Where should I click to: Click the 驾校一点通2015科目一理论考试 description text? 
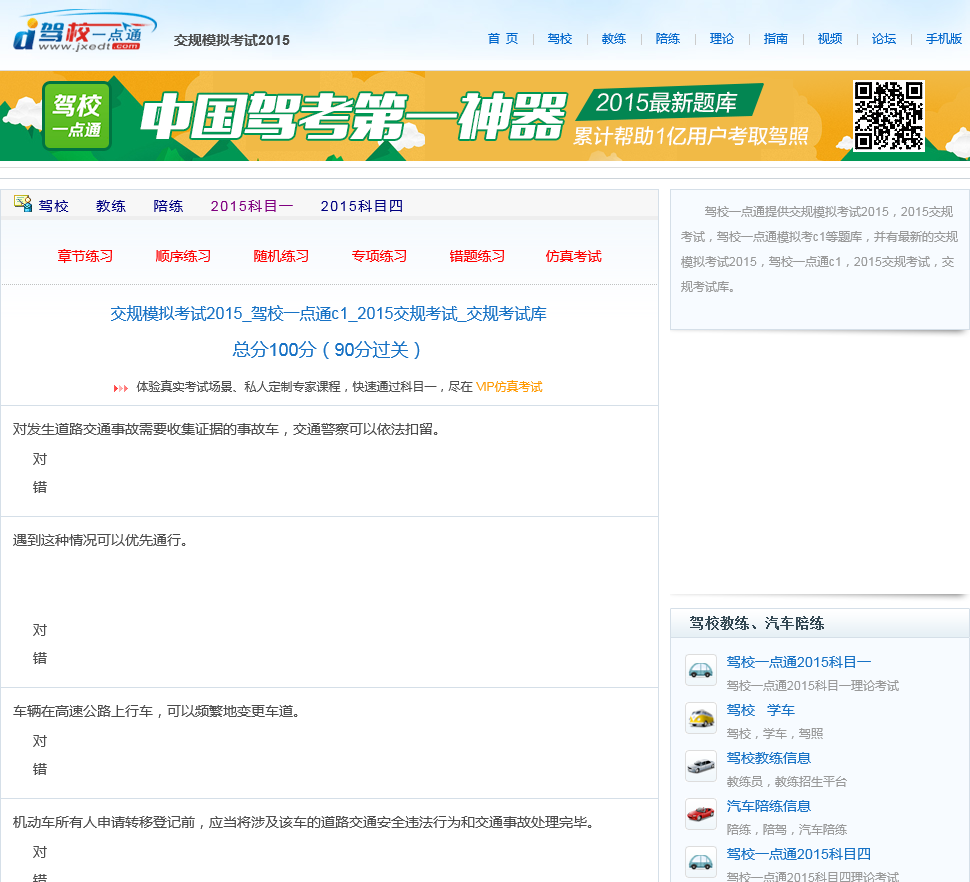coord(812,685)
